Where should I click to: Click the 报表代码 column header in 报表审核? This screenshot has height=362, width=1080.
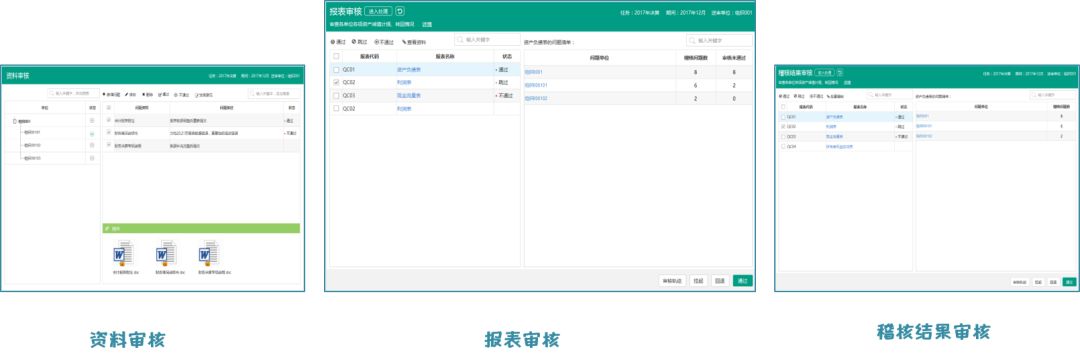pyautogui.click(x=369, y=56)
